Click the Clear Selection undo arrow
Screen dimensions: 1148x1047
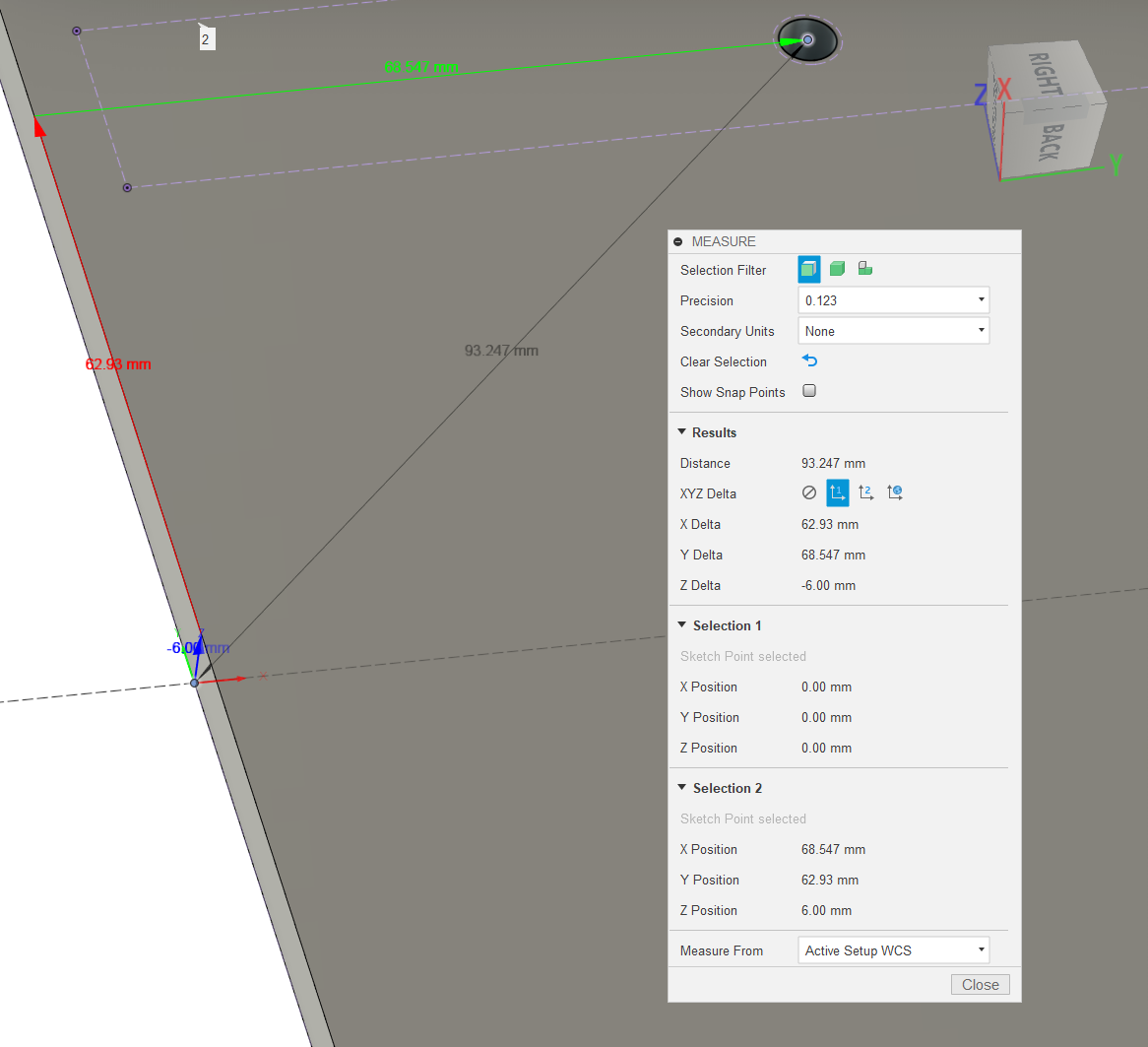click(x=809, y=361)
